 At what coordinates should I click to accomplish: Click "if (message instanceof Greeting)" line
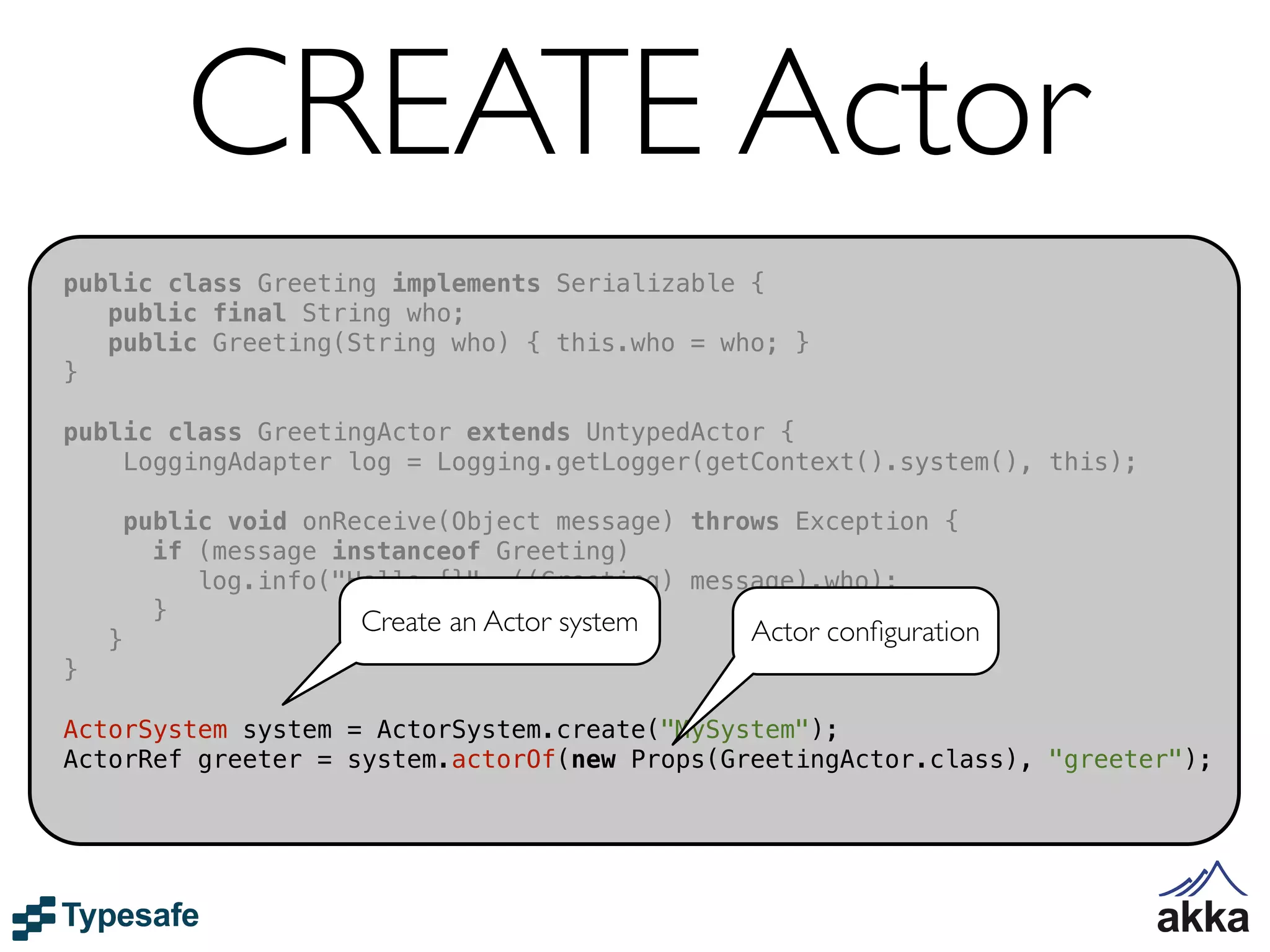pyautogui.click(x=391, y=551)
